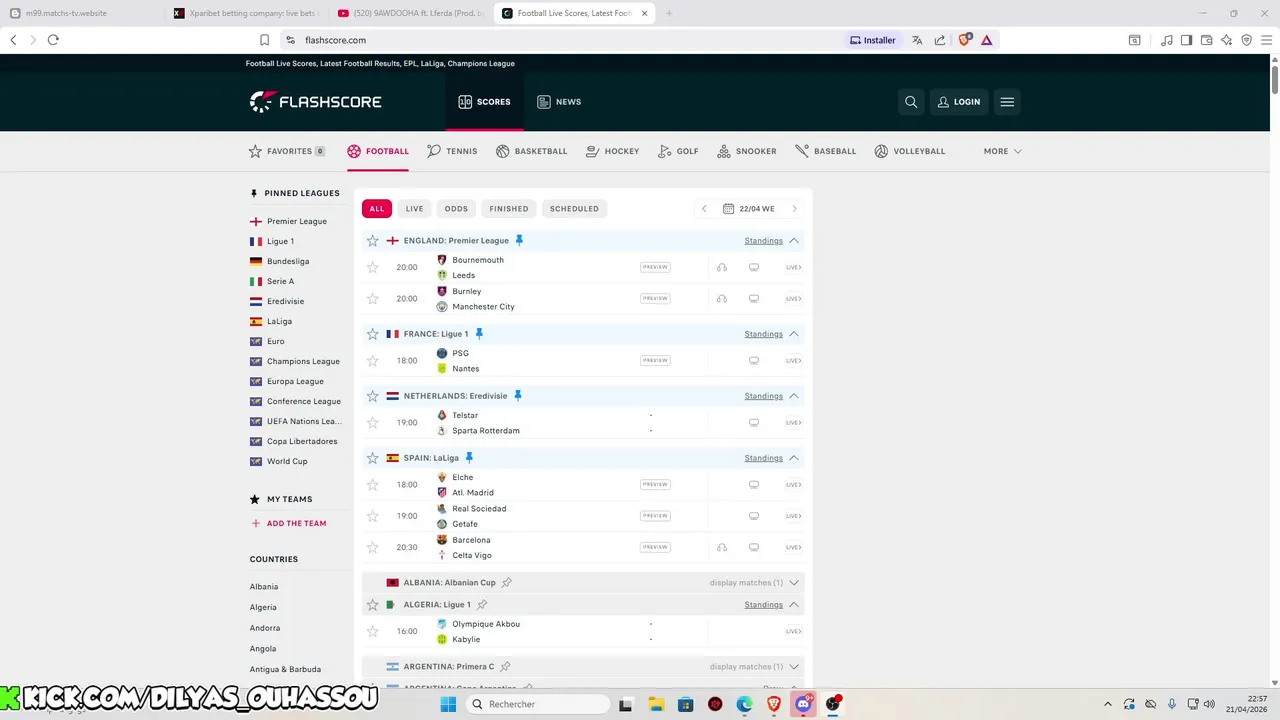Open the Flashscore search icon
This screenshot has width=1280, height=720.
pyautogui.click(x=911, y=102)
